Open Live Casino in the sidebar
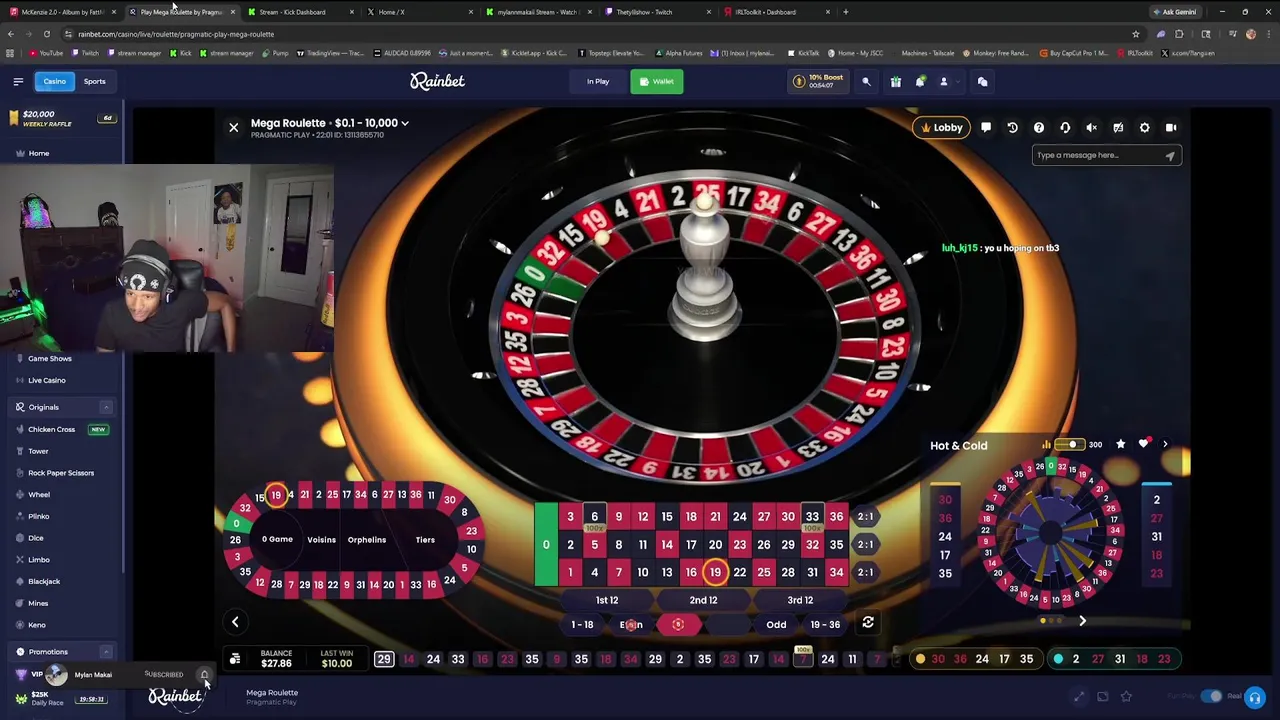 (46, 380)
